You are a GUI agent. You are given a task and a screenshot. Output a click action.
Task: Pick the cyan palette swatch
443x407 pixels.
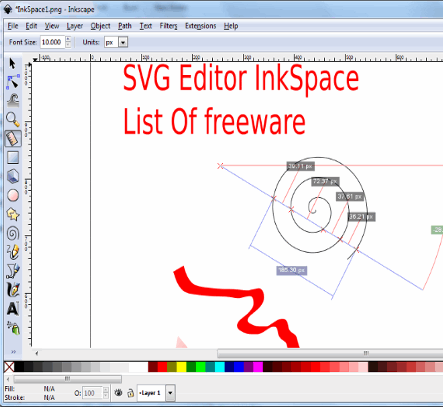(220, 367)
